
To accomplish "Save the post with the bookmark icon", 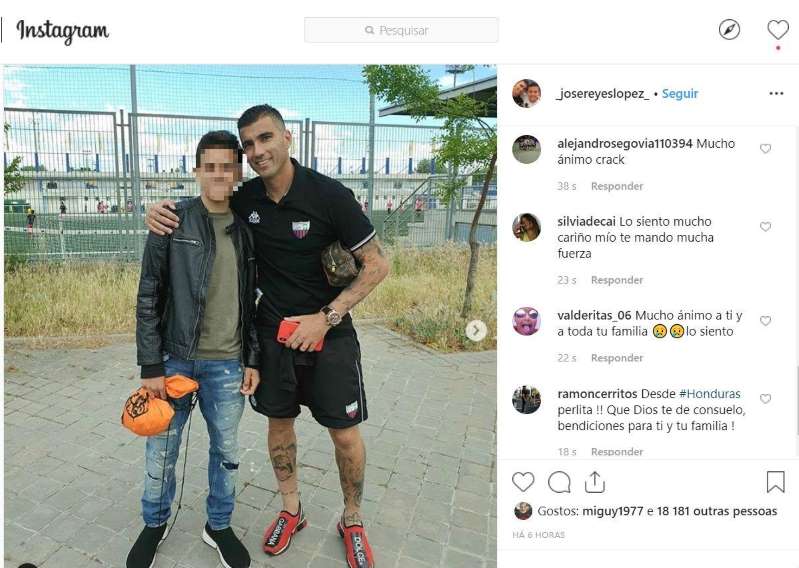I will 776,481.
